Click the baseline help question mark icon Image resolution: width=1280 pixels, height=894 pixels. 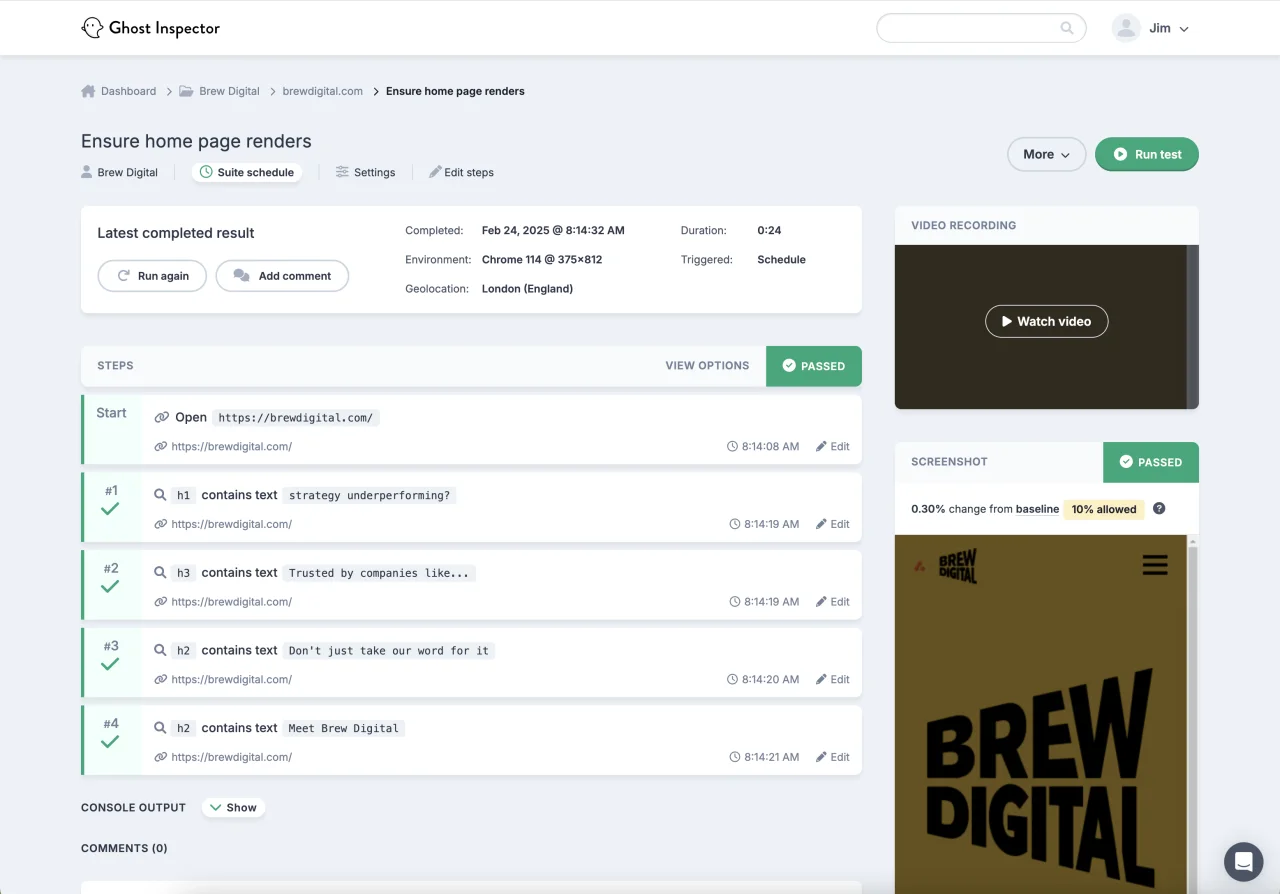(x=1159, y=508)
